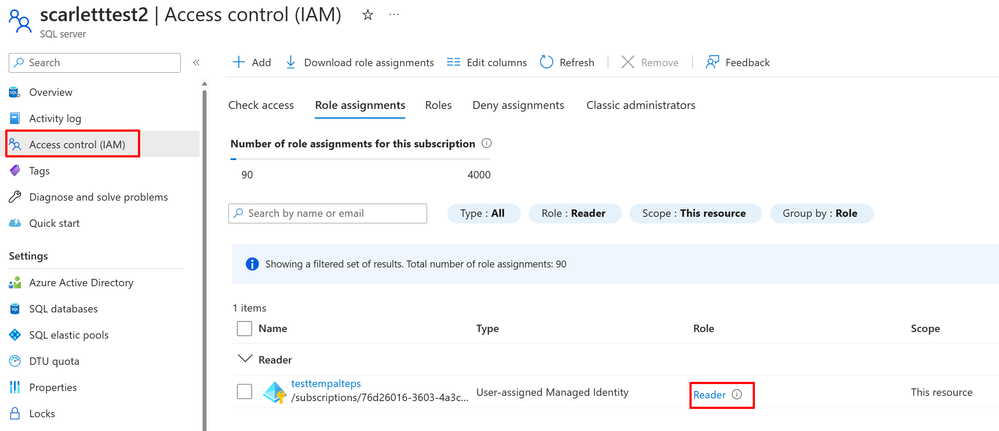Open Edit columns
999x431 pixels.
(487, 62)
